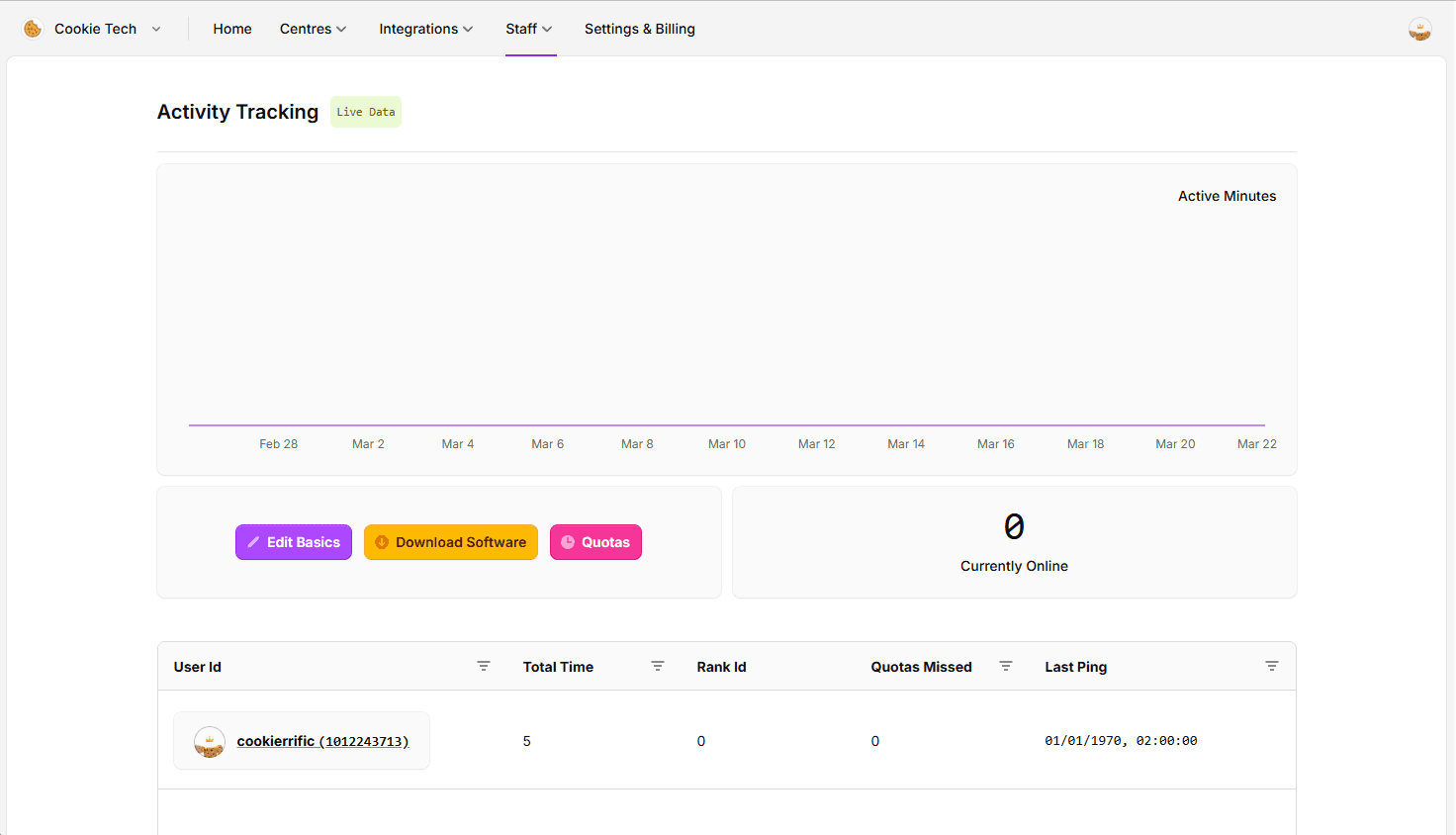Click the Live Data badge
1456x835 pixels.
[365, 112]
